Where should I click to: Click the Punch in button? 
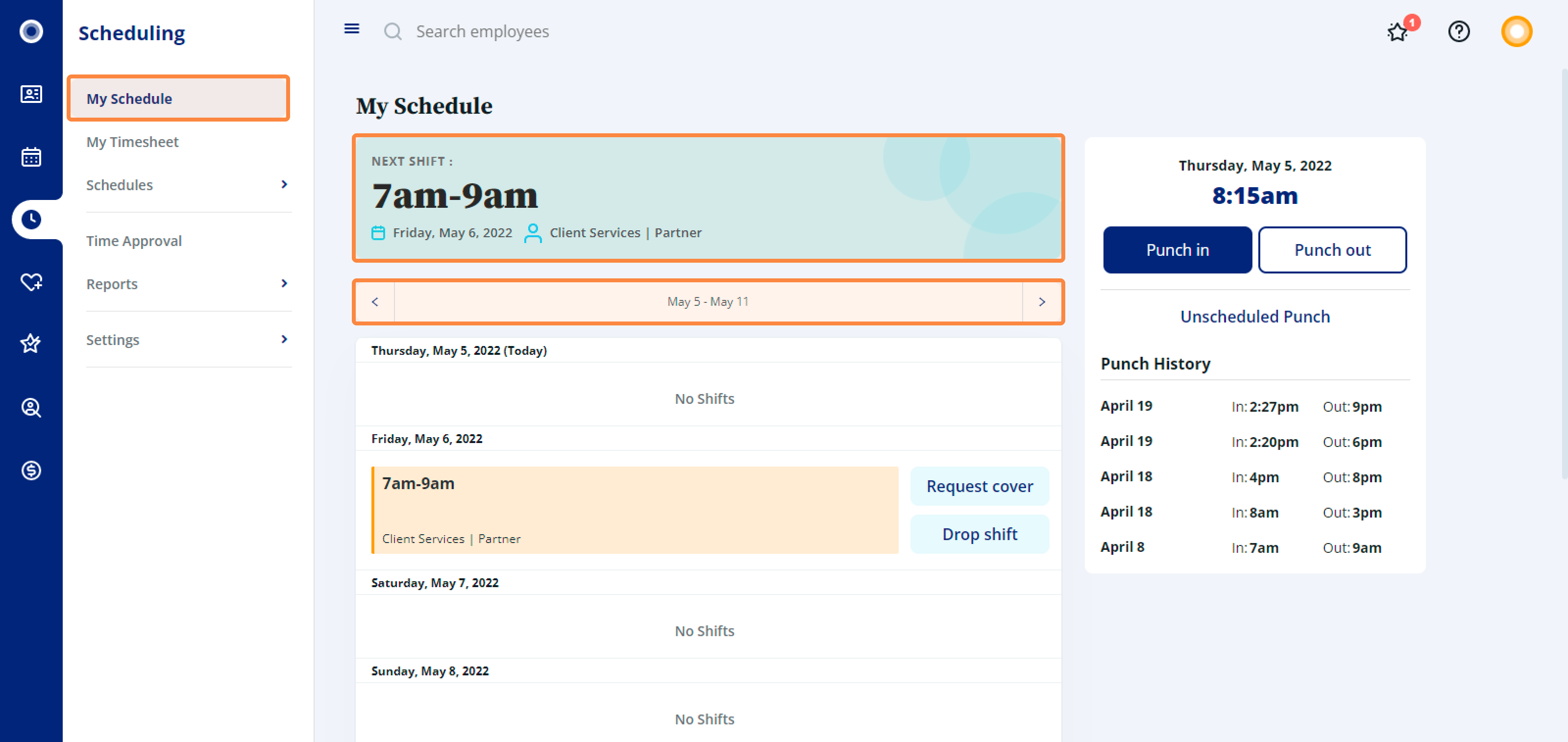point(1177,250)
